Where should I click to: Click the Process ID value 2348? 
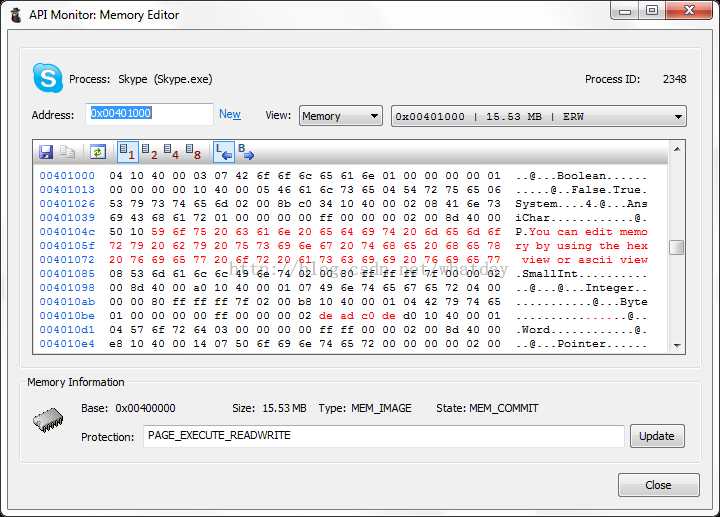[x=675, y=79]
